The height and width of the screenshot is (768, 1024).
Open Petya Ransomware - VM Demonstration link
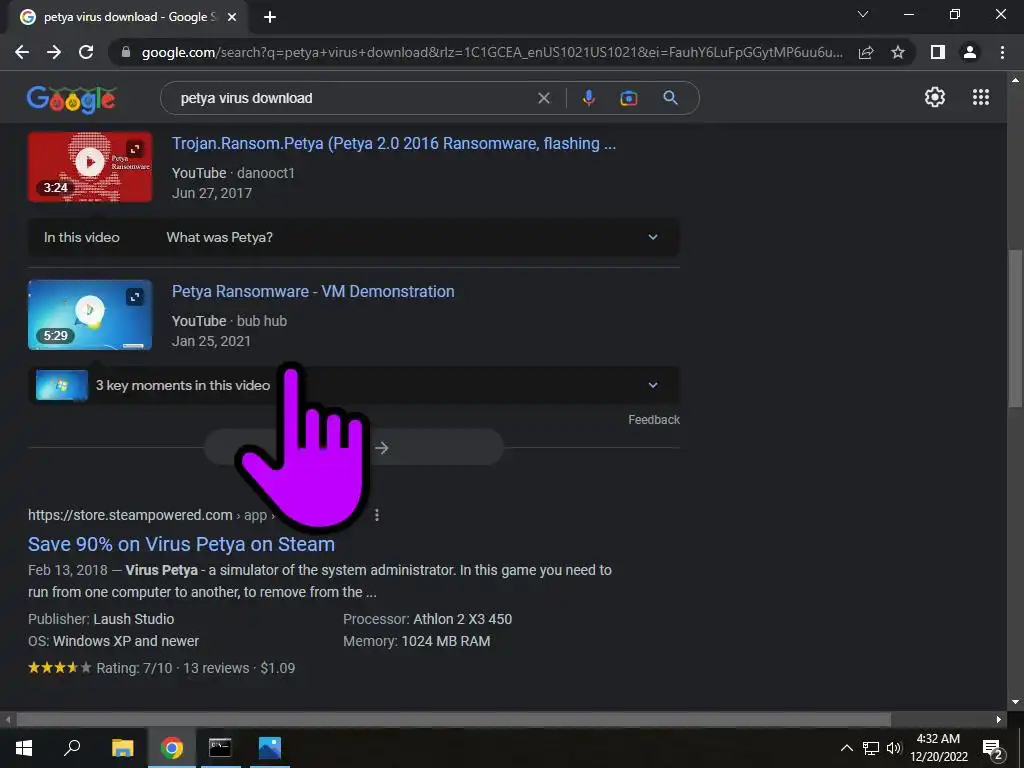[313, 291]
